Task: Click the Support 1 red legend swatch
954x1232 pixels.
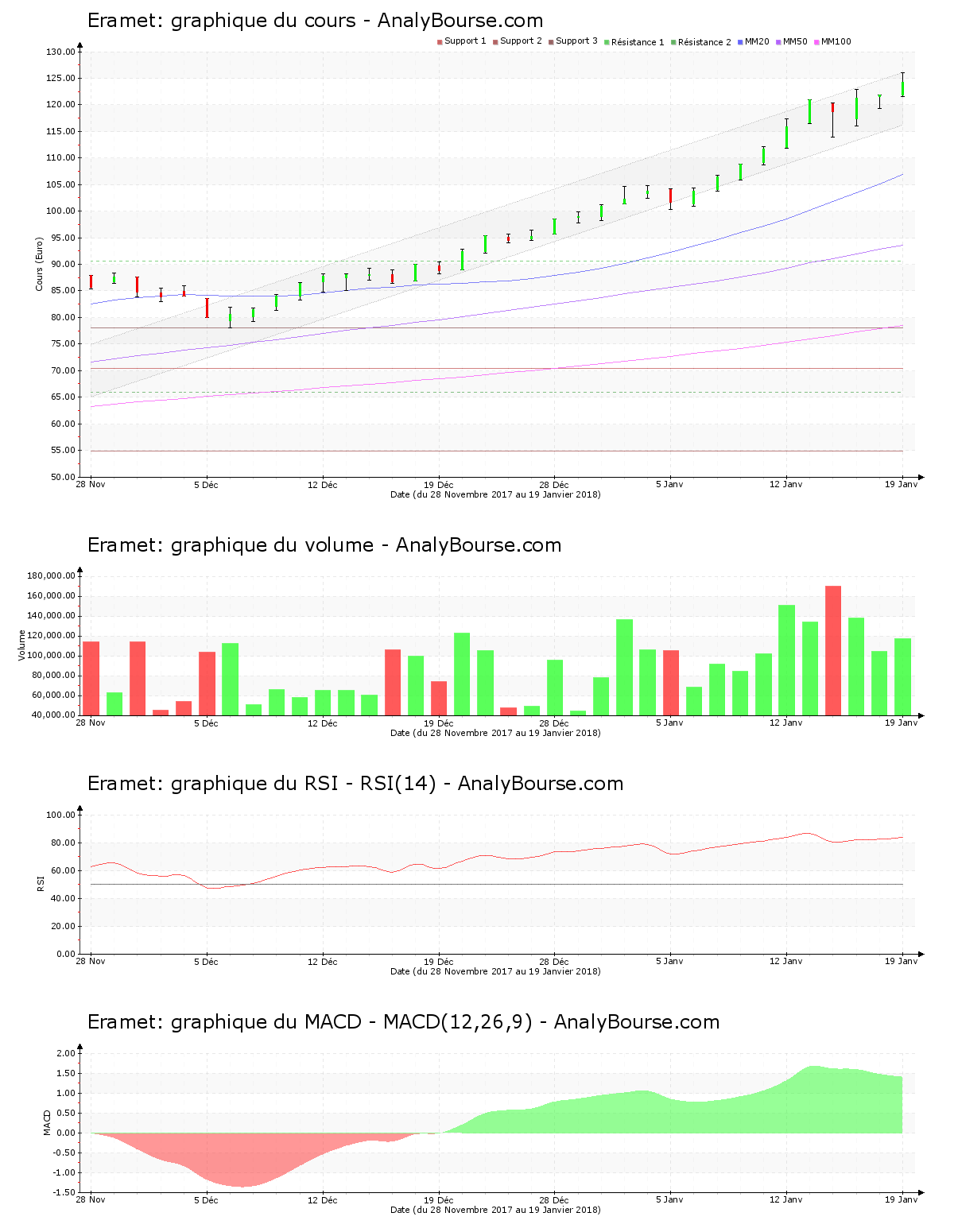Action: click(440, 42)
